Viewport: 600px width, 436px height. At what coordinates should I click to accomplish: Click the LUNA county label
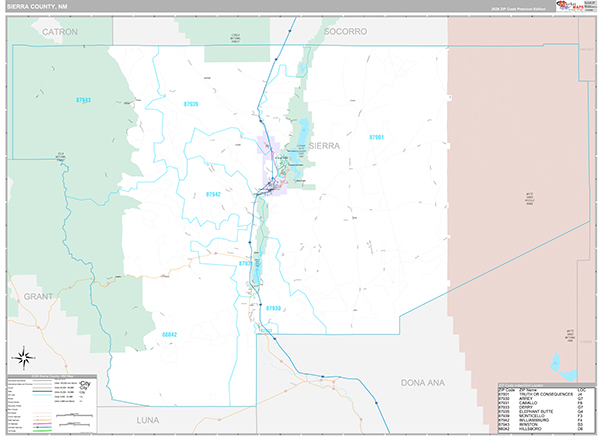[148, 420]
